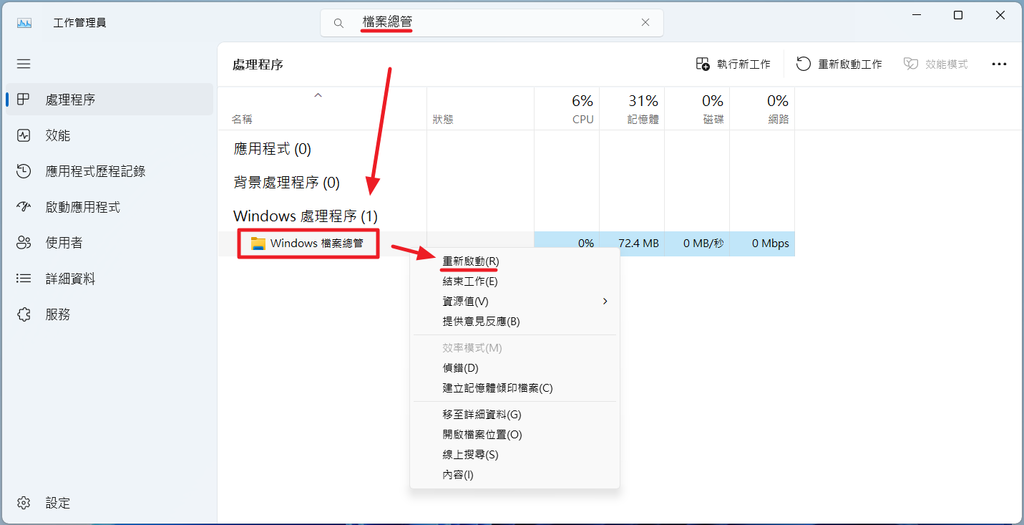1024x525 pixels.
Task: Choose 線上搜尋(S) menu item
Action: 515,454
